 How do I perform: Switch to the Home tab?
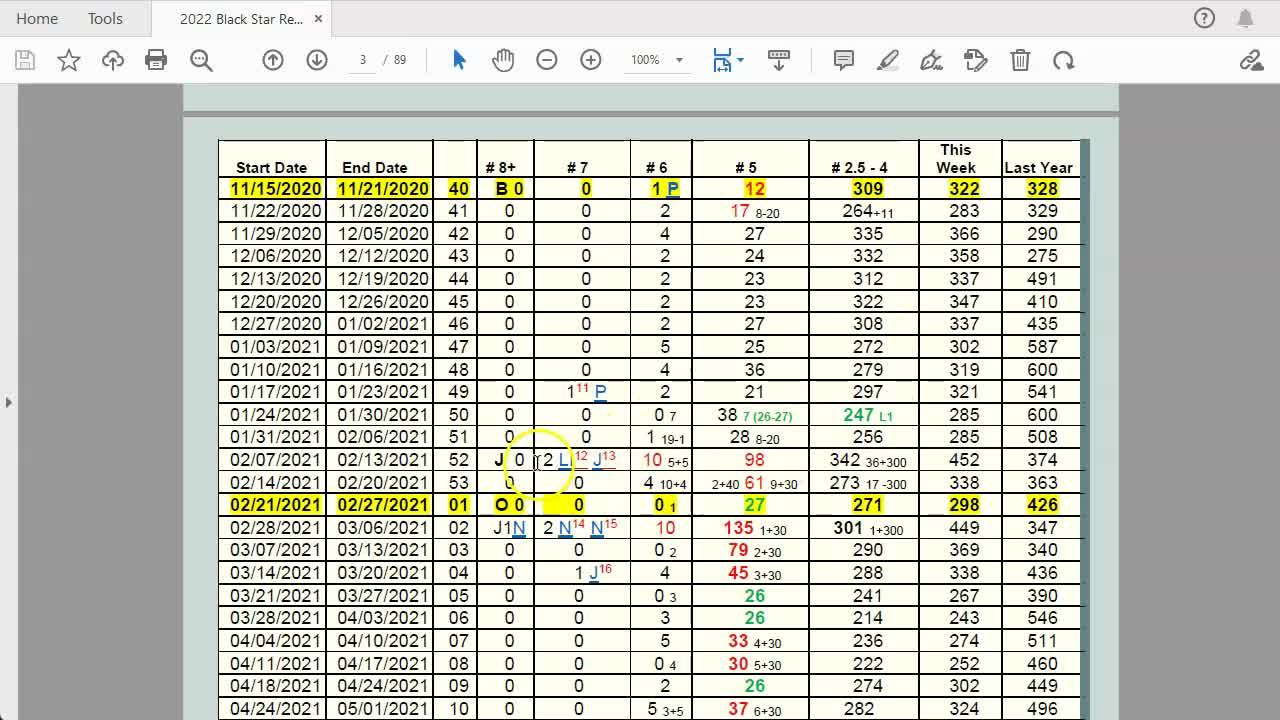pos(37,18)
